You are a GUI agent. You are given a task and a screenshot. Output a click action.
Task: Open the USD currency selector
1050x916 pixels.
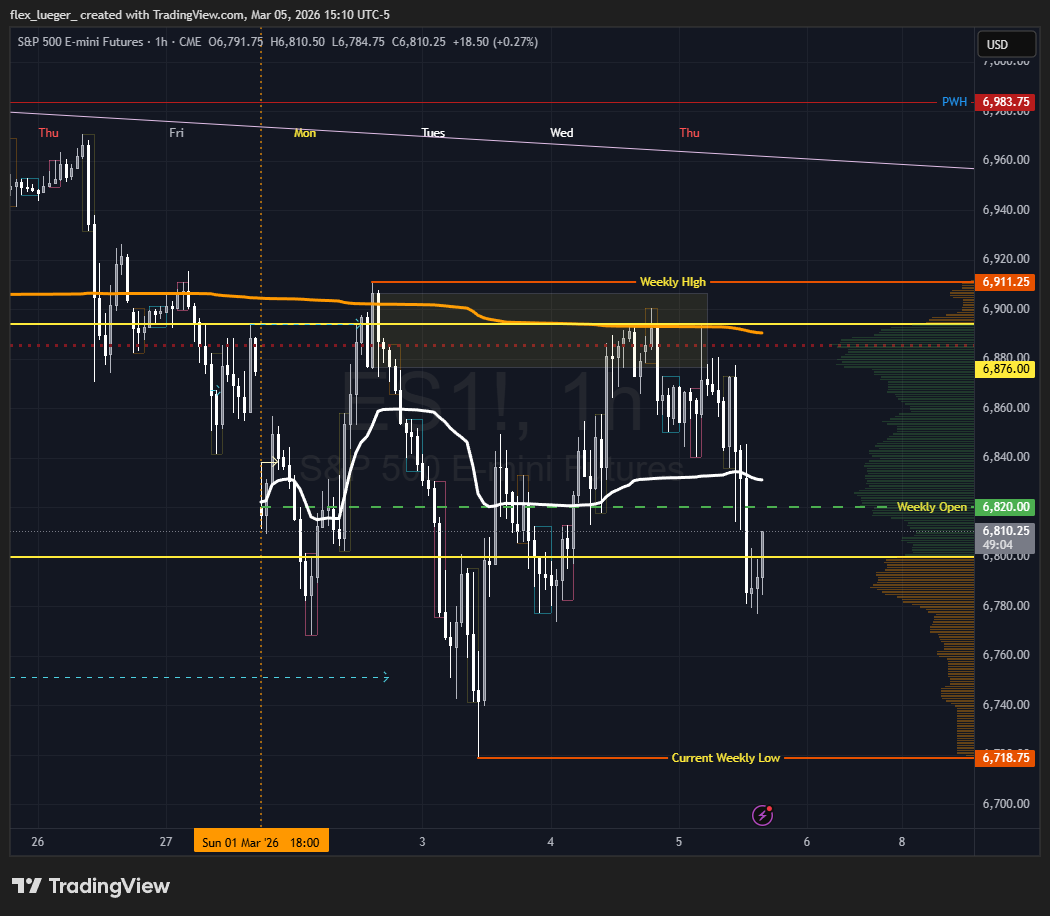997,45
